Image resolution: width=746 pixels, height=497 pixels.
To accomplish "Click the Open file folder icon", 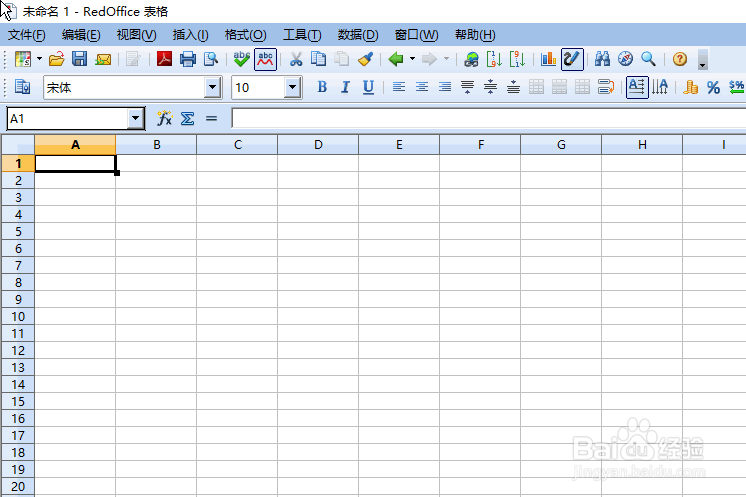I will tap(56, 59).
